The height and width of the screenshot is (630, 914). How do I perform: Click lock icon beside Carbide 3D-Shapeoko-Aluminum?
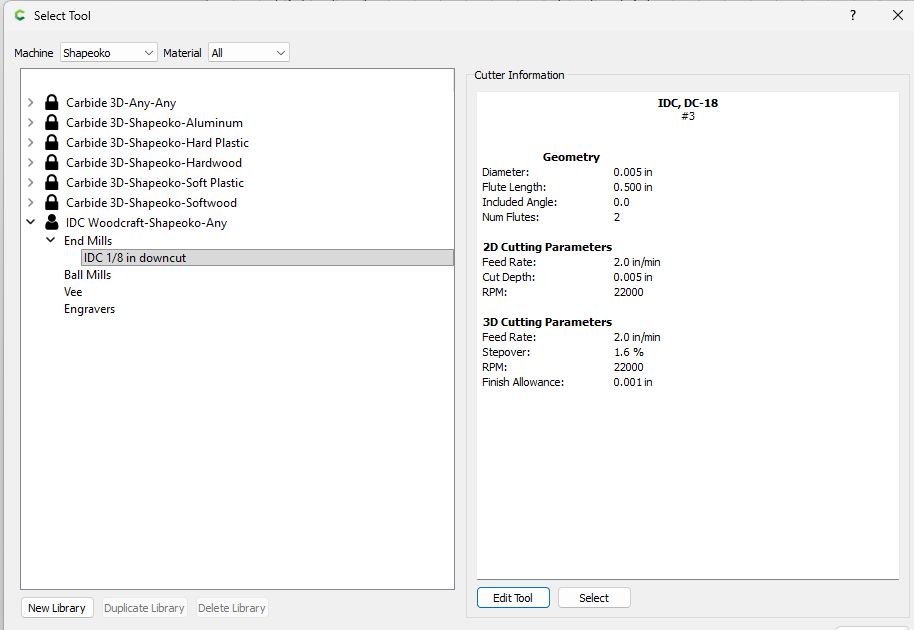pos(52,122)
